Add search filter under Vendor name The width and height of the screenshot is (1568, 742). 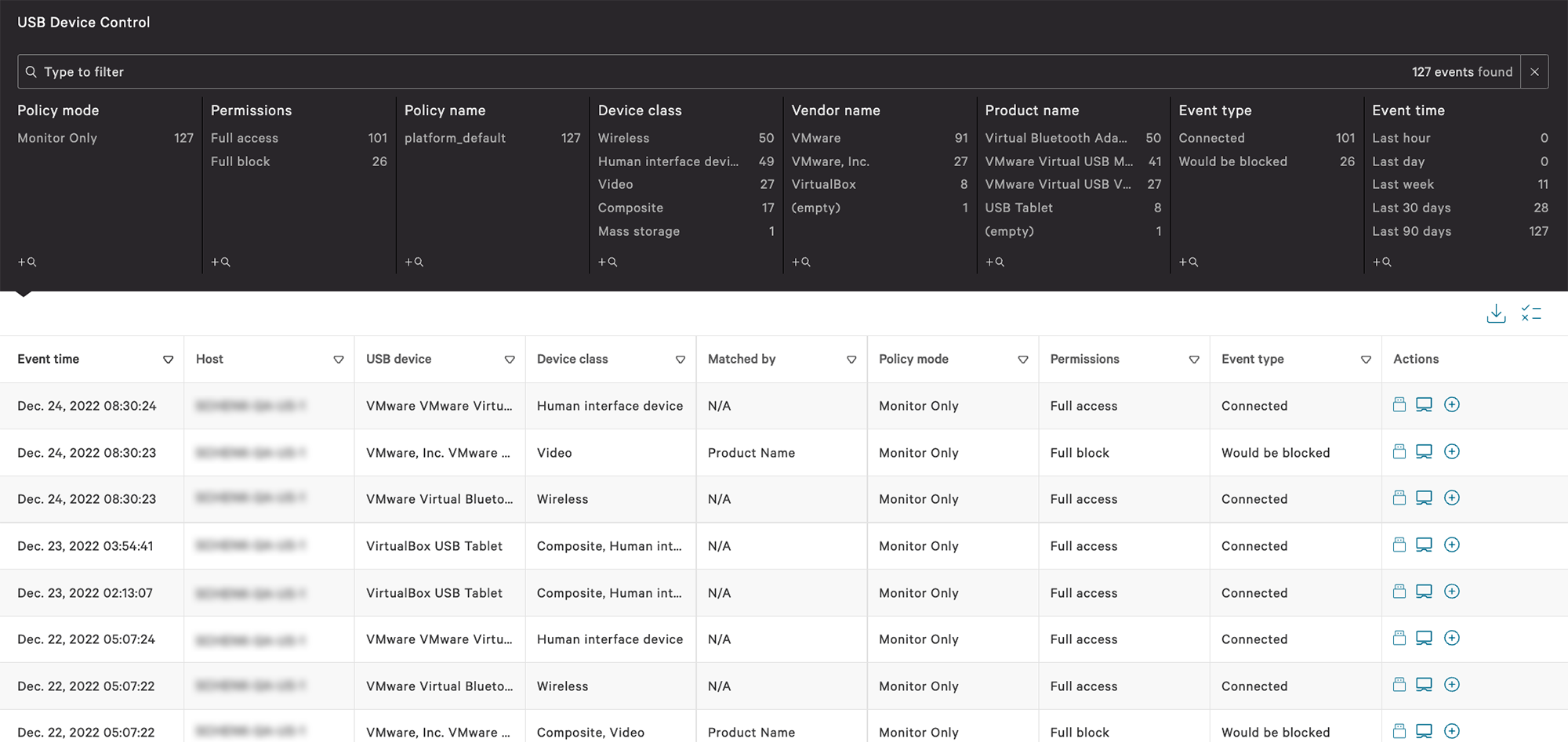pos(800,262)
